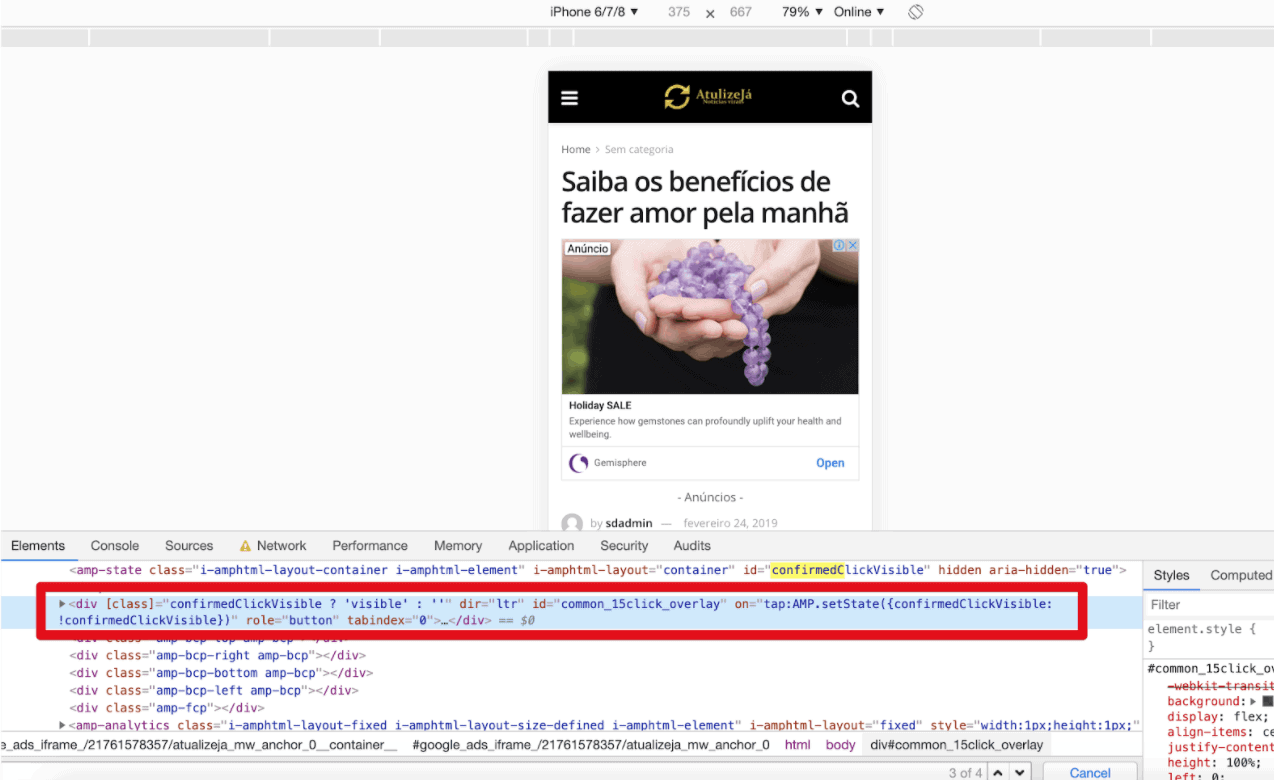Click the sdadmin author link
1274x780 pixels.
coord(629,523)
